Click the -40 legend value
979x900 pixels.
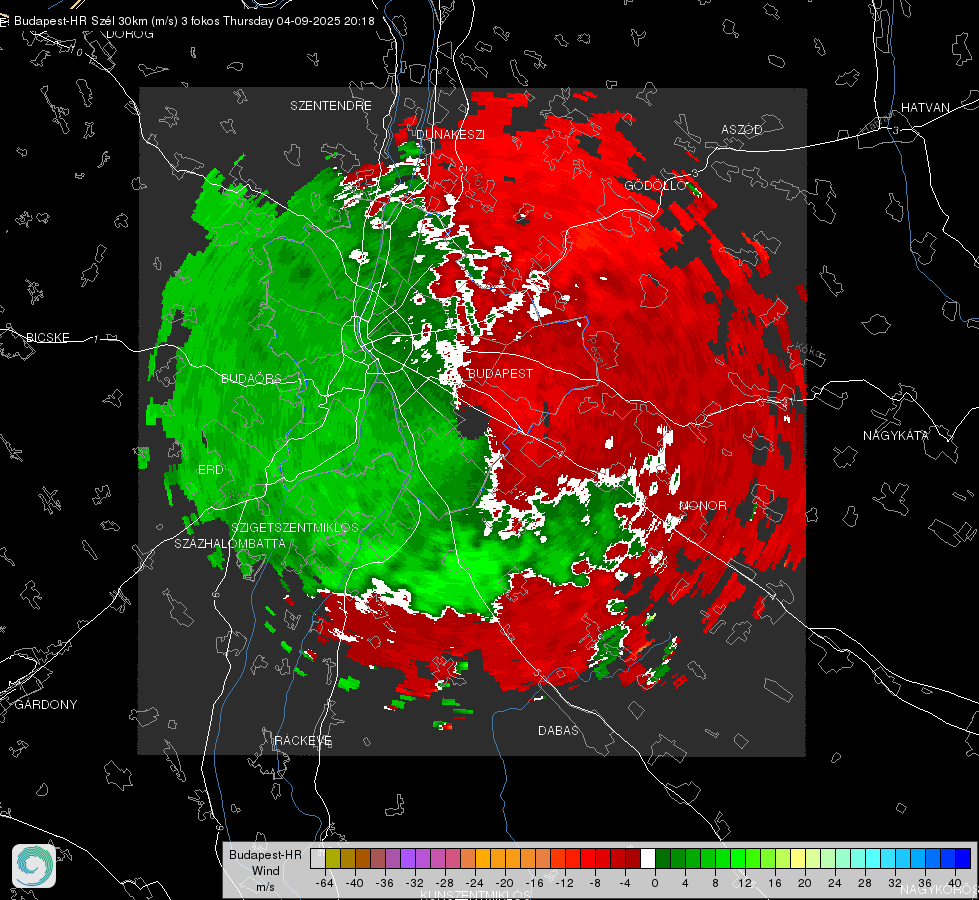(355, 883)
